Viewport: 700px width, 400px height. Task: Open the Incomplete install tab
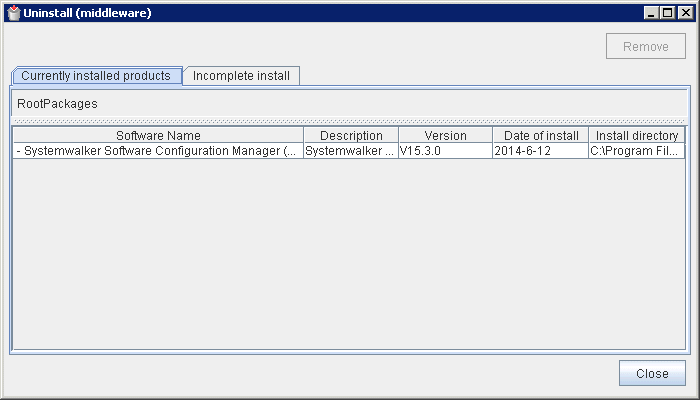tap(241, 76)
